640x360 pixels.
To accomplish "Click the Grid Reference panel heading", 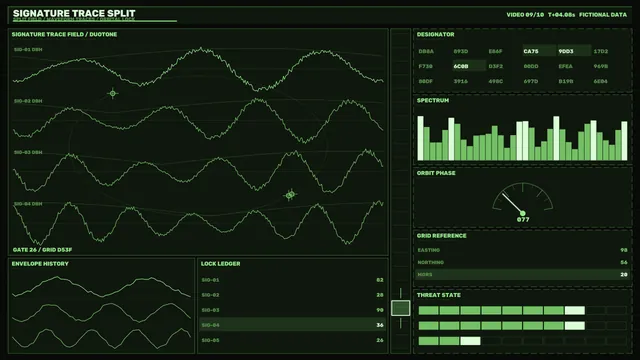I will click(x=441, y=236).
